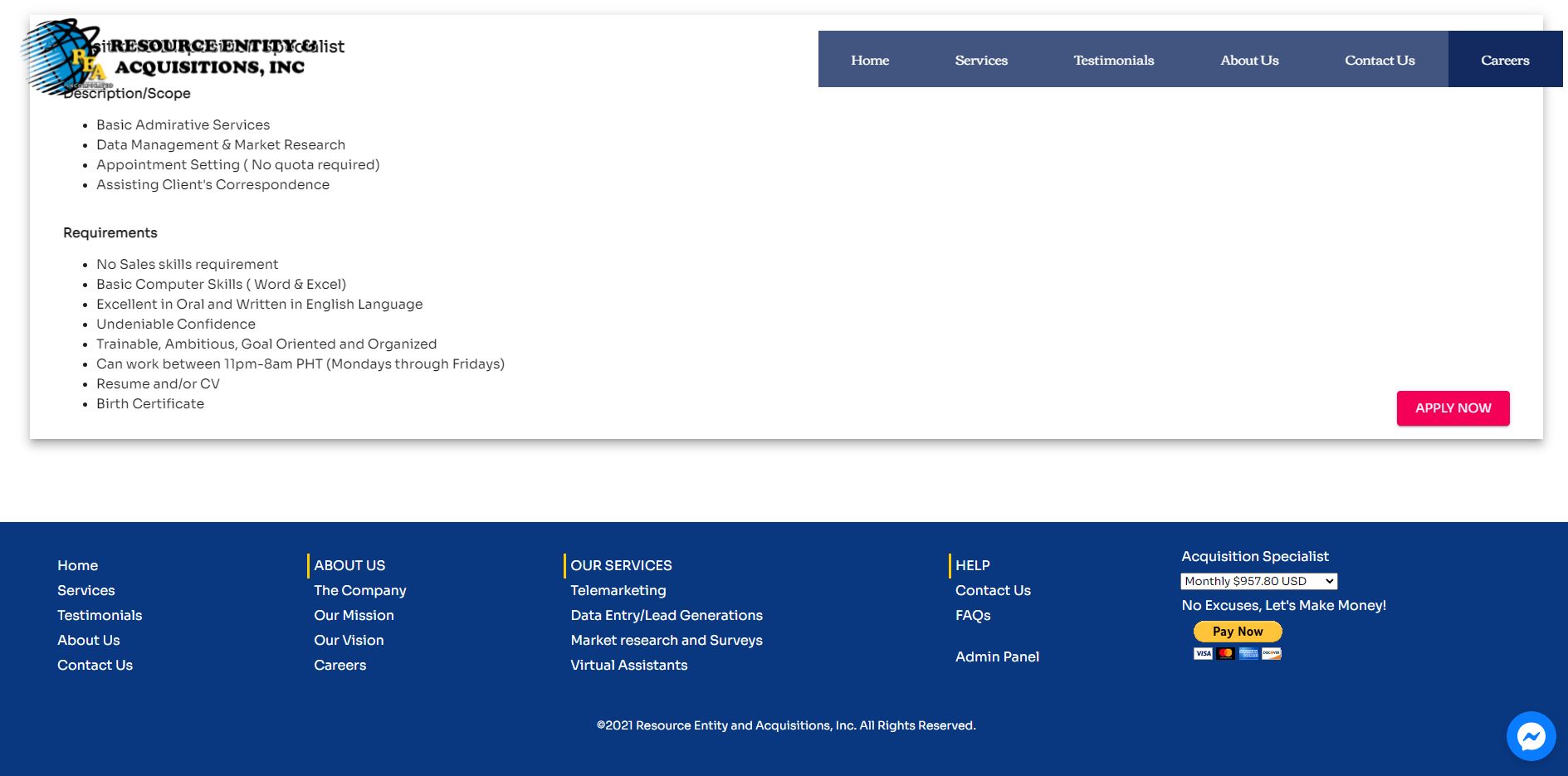Open About Us from the top navigation

coord(1249,60)
